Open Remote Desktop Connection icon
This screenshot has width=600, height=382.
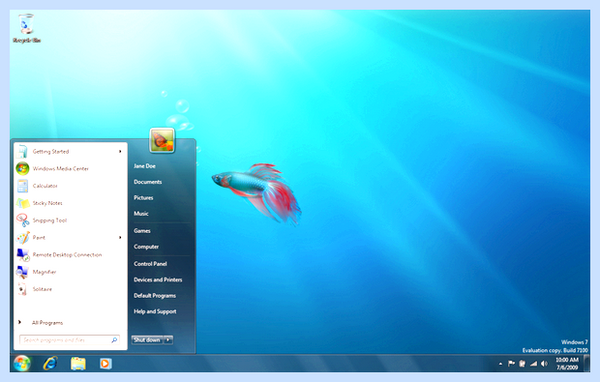click(x=23, y=255)
